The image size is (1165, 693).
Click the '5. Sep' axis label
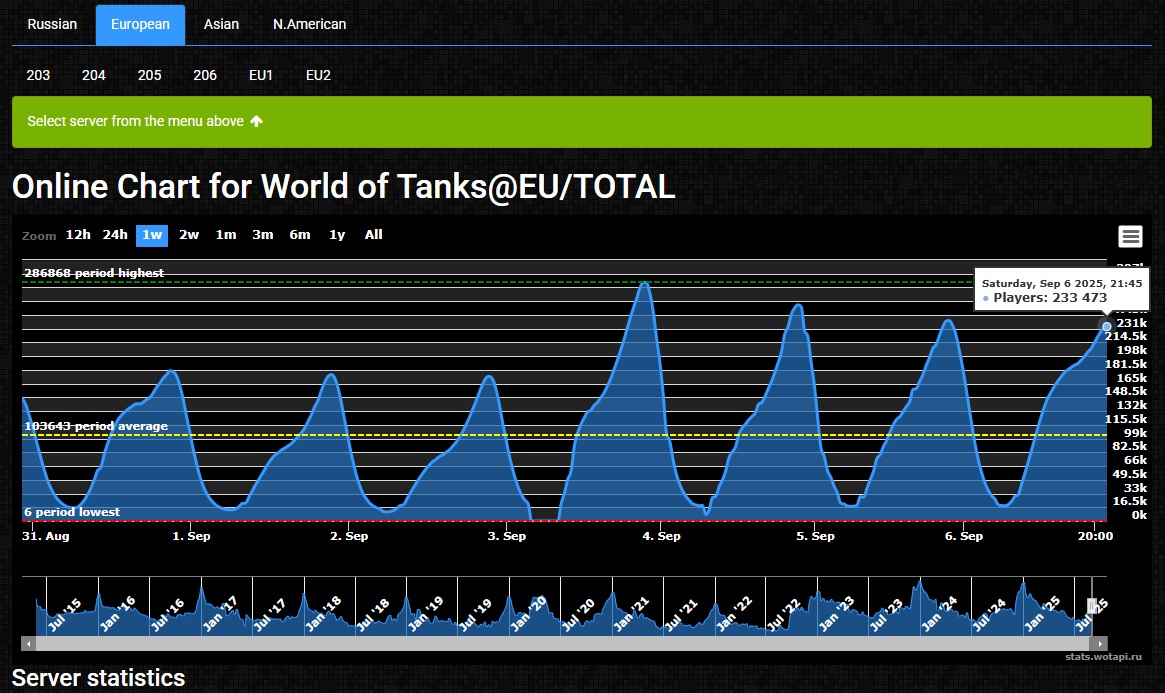pos(815,536)
